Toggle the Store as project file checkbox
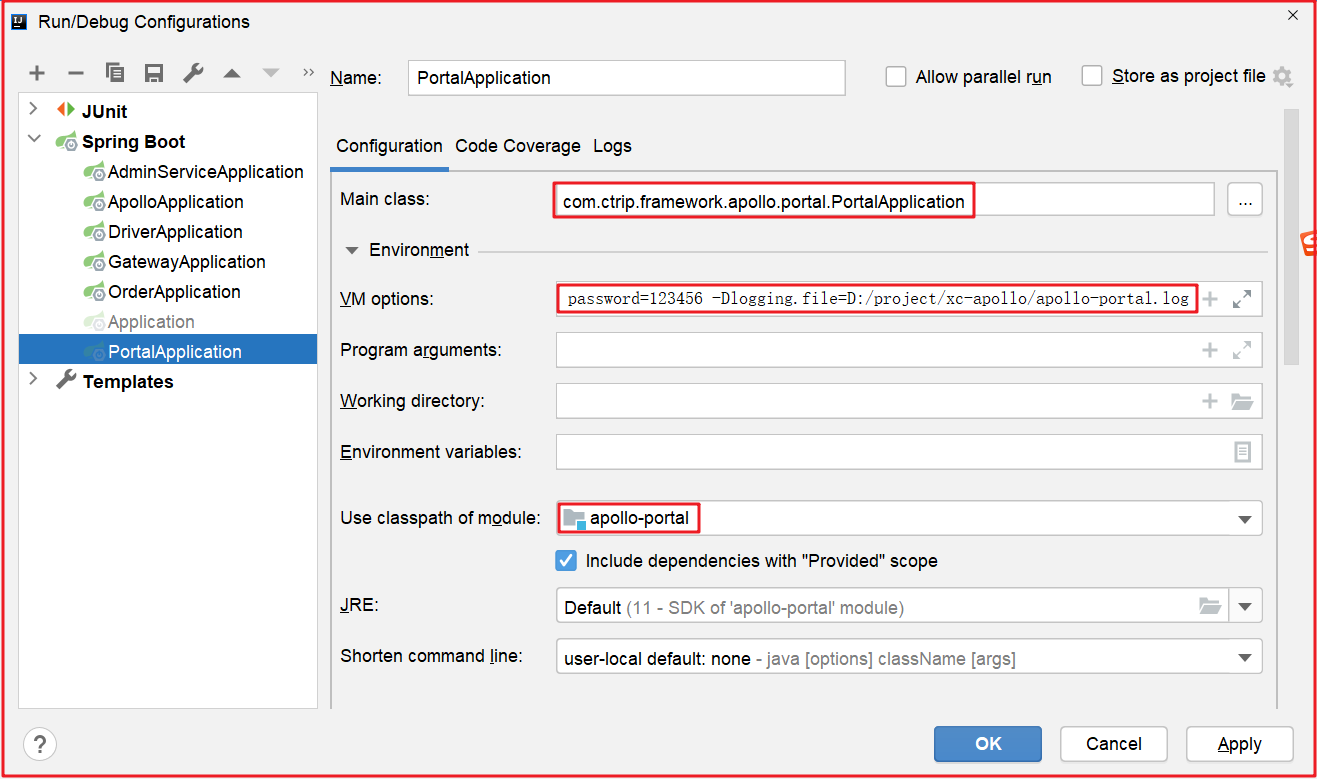This screenshot has height=779, width=1317. click(x=1092, y=77)
